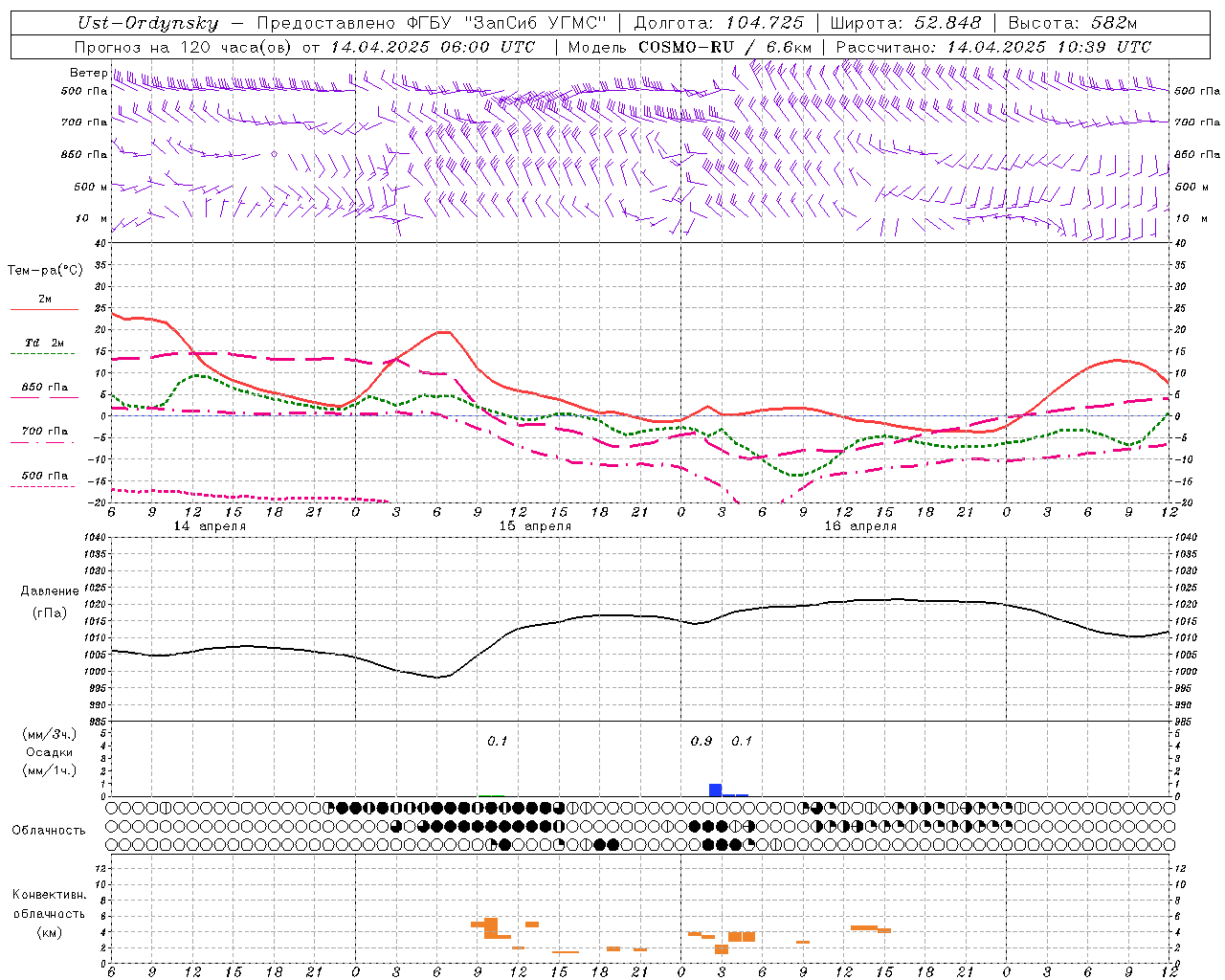Click the 850 гПа temperature legend entry
The width and height of the screenshot is (1225, 980).
tap(44, 388)
